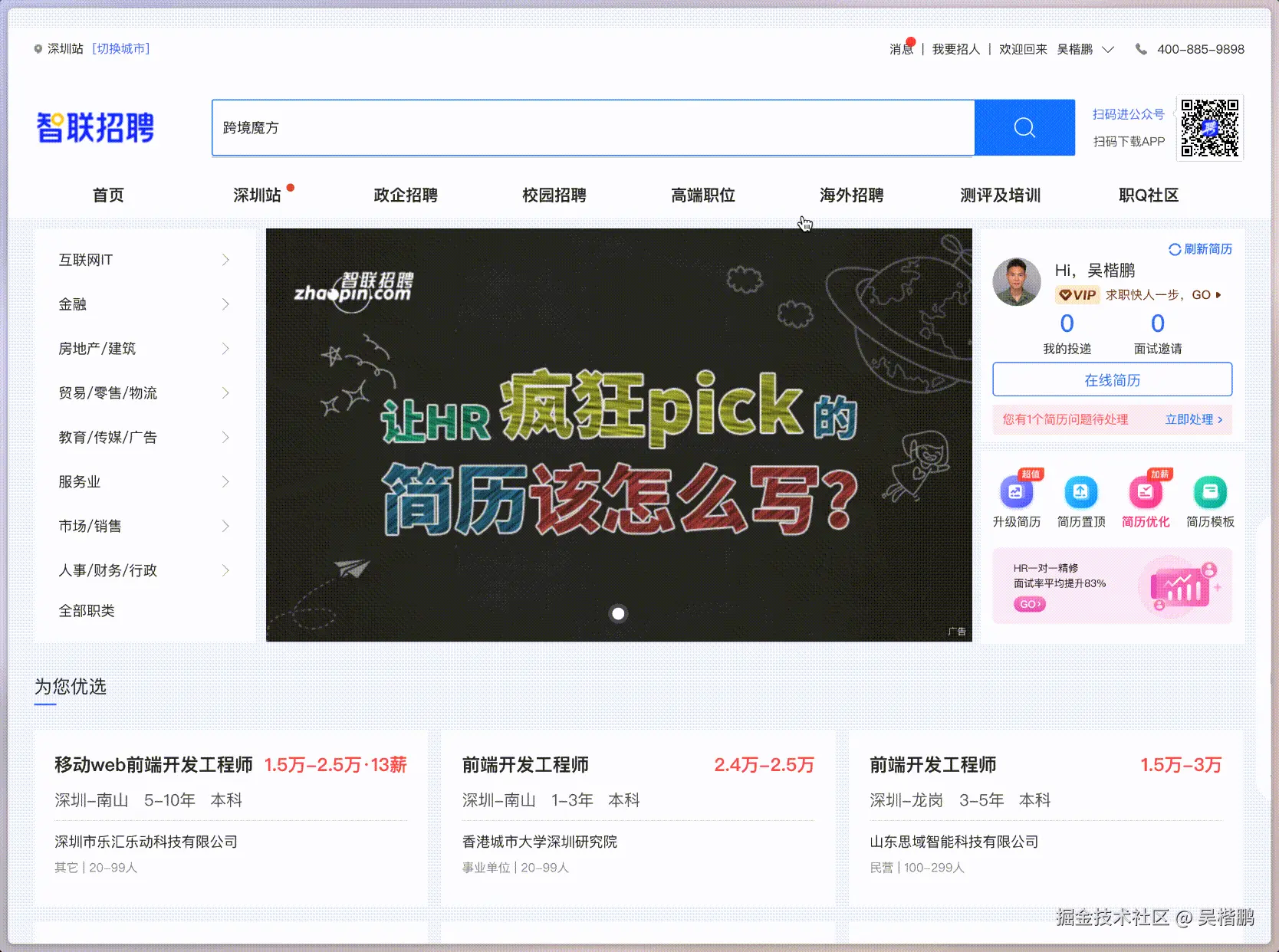This screenshot has height=952, width=1279.
Task: Open the 消息 messages notification
Action: [x=900, y=48]
